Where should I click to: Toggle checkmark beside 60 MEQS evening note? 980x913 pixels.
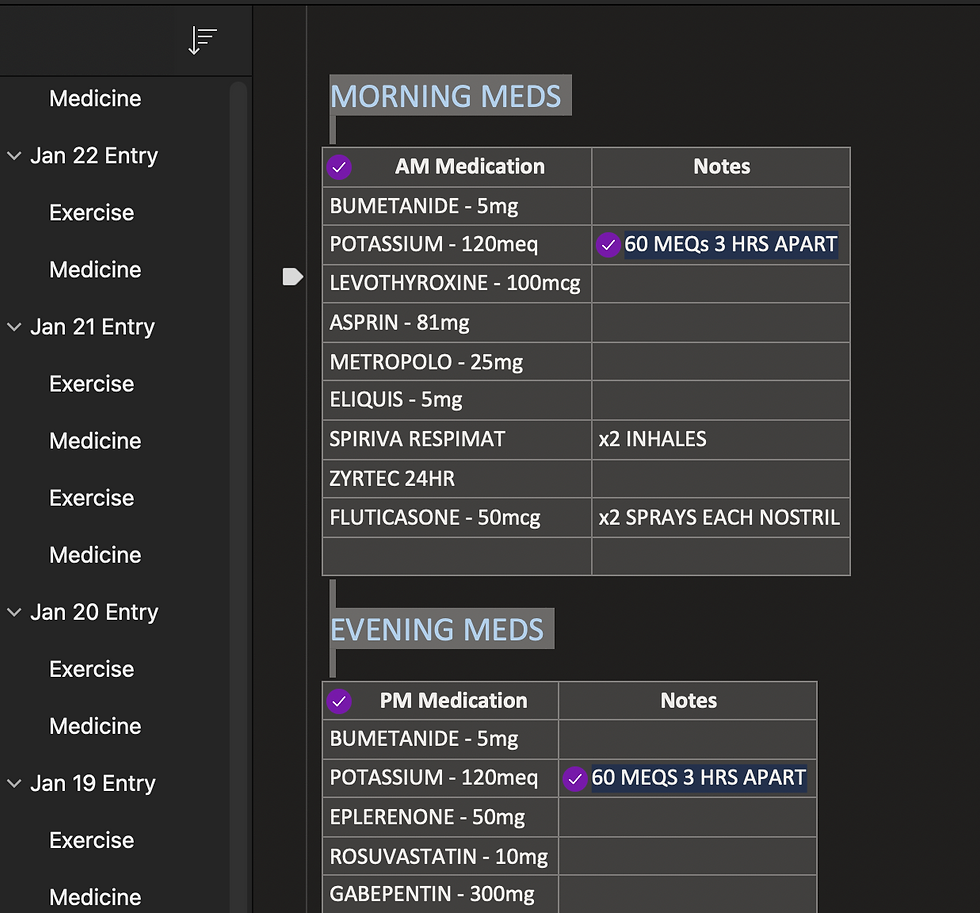(x=575, y=779)
